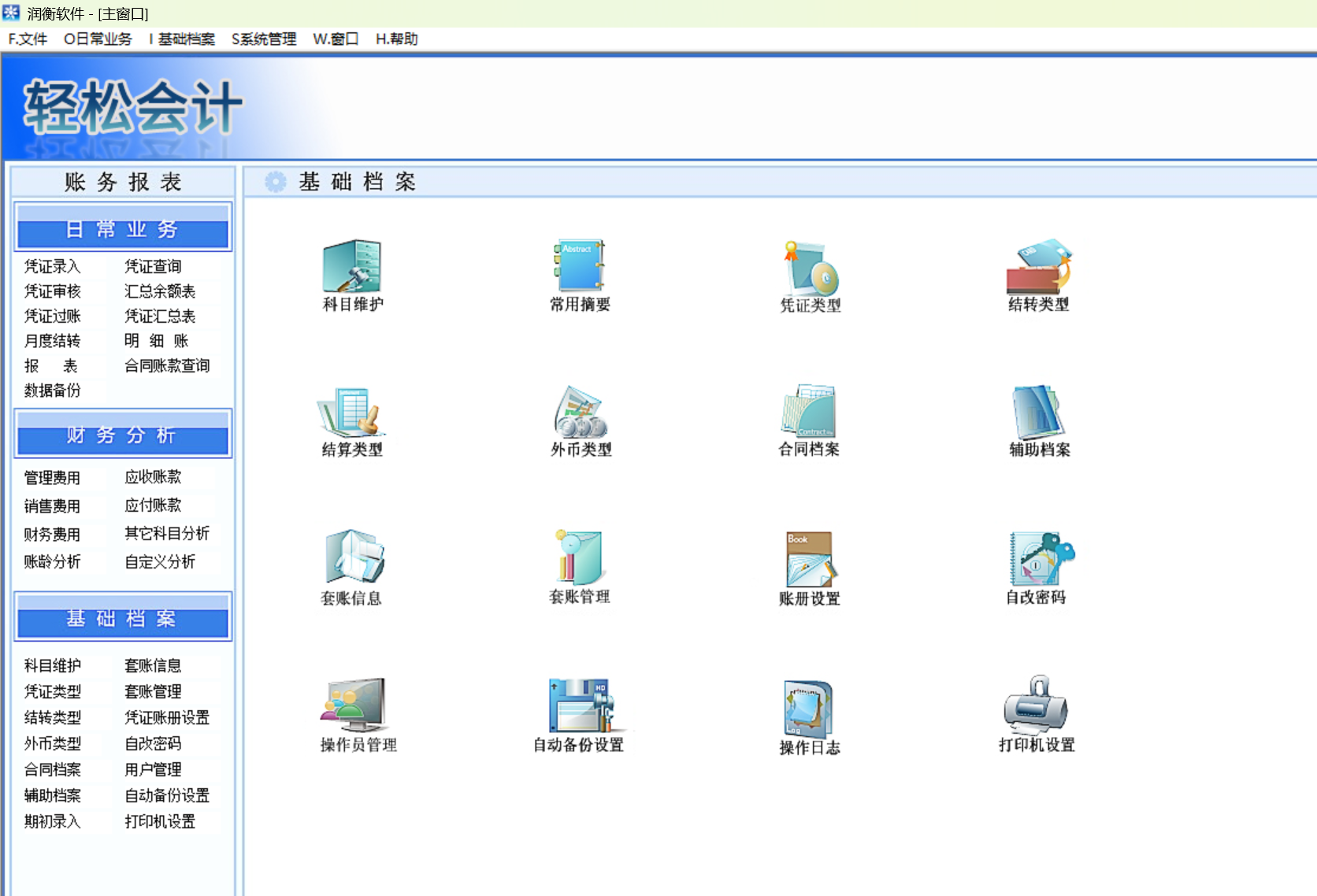
Task: Select the 基础档案 sidebar header button
Action: [x=123, y=617]
